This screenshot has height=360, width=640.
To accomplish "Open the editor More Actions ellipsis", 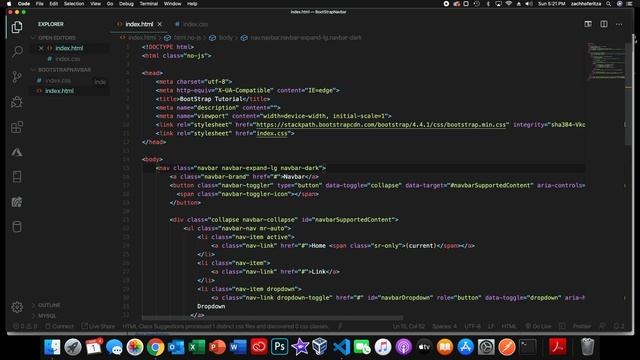I will [619, 24].
